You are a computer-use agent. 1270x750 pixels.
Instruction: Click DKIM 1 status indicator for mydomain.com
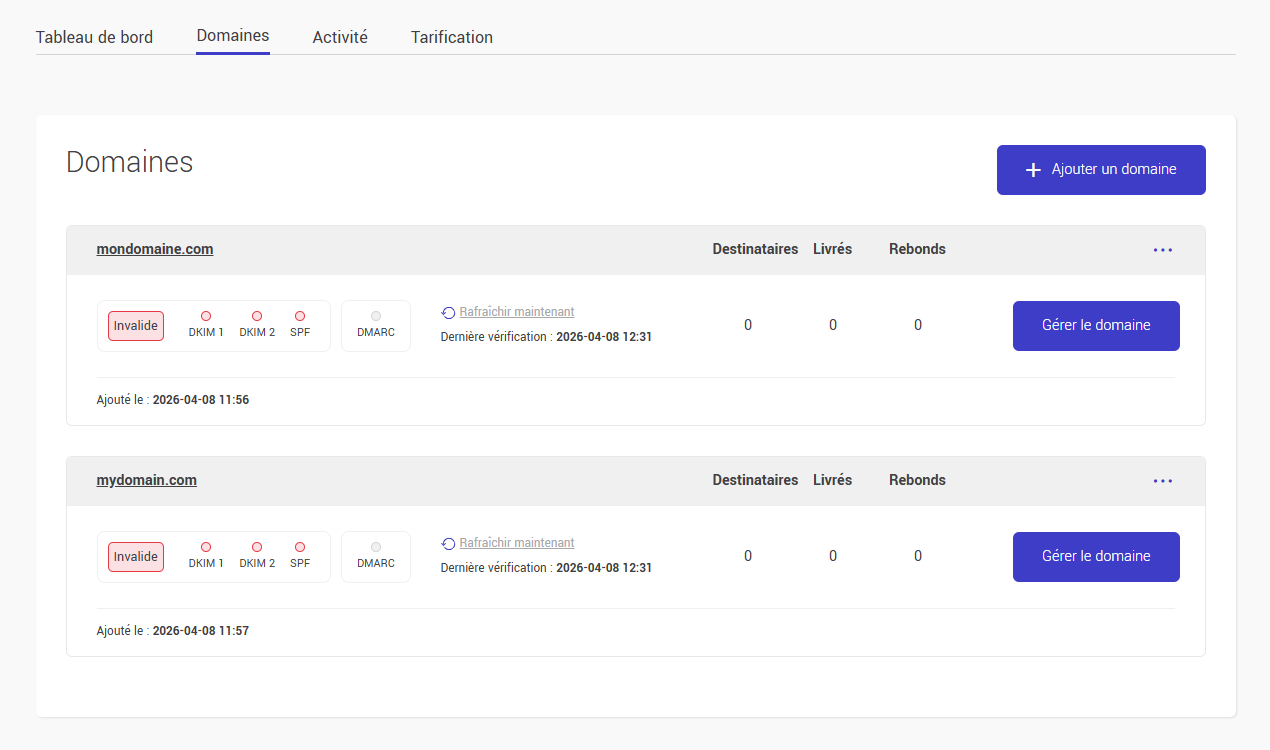point(206,547)
